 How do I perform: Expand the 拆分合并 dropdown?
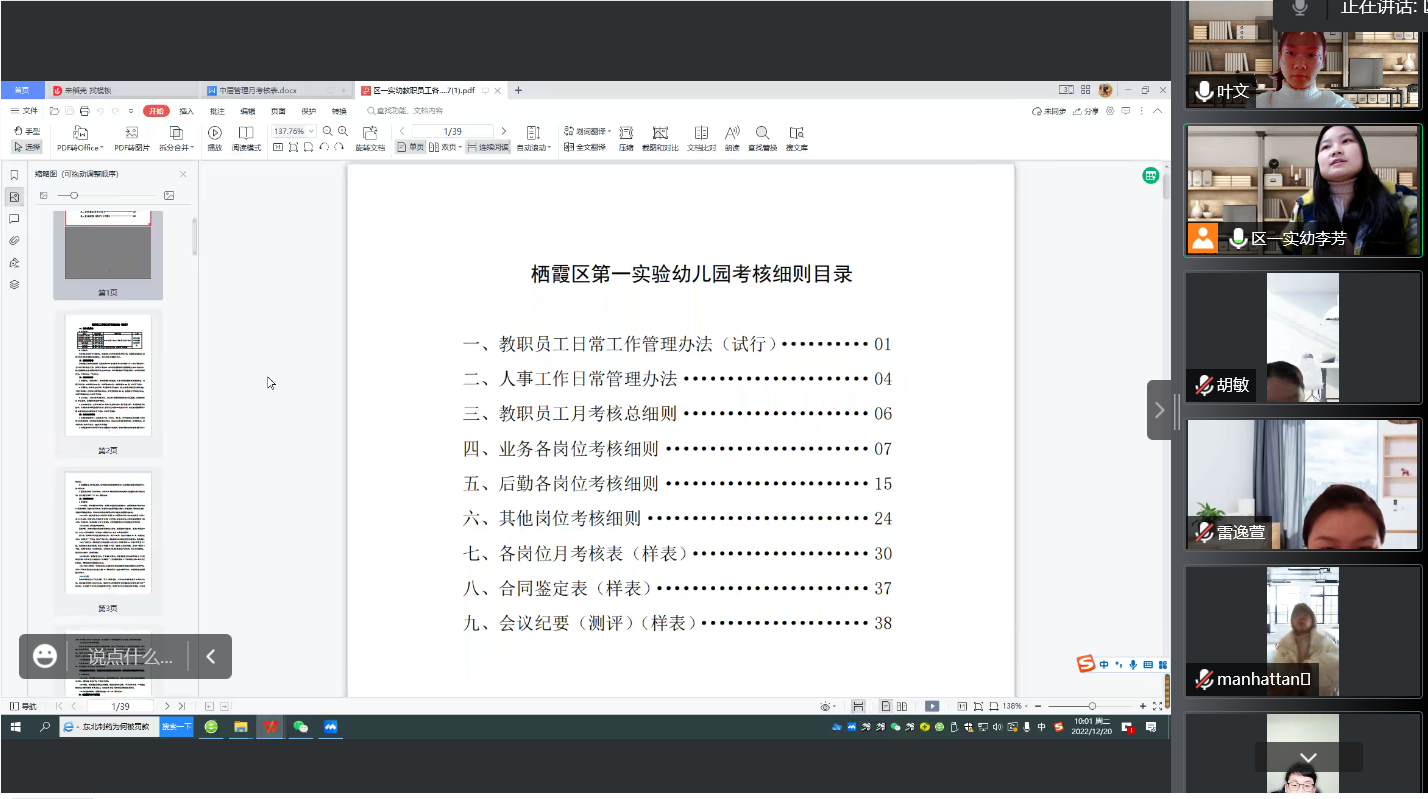[191, 148]
